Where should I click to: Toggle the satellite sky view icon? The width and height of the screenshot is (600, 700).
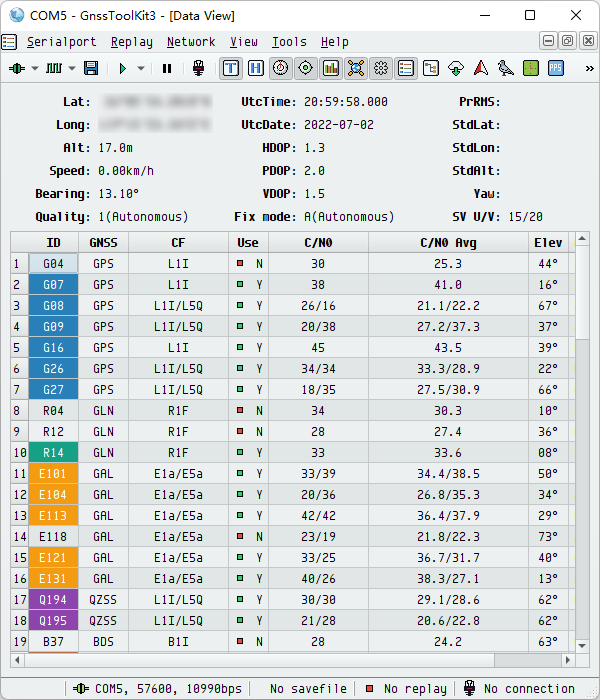(x=356, y=68)
